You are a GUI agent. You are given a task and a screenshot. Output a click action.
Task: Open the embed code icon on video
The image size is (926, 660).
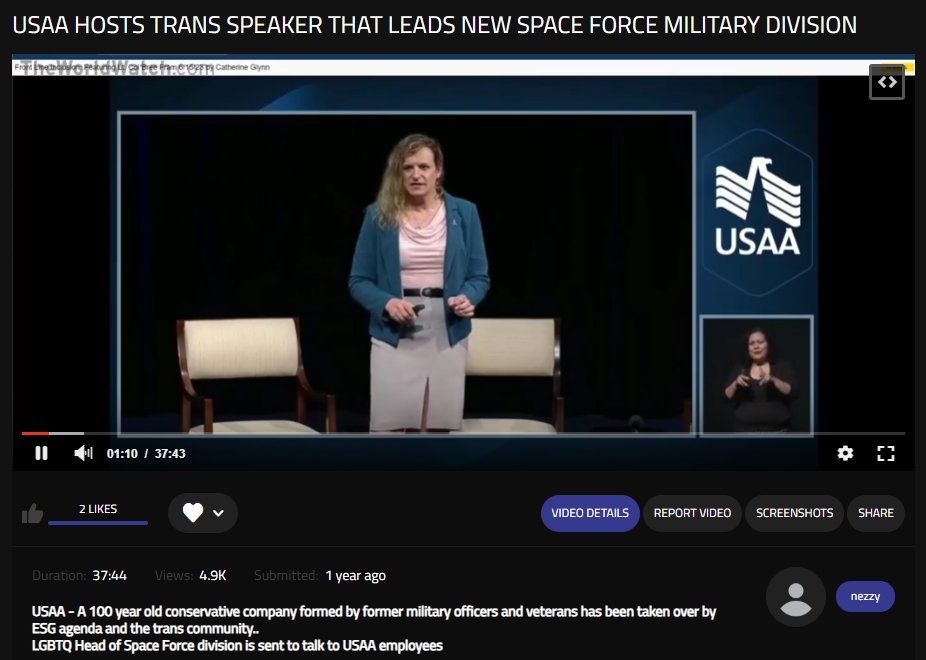(x=886, y=82)
